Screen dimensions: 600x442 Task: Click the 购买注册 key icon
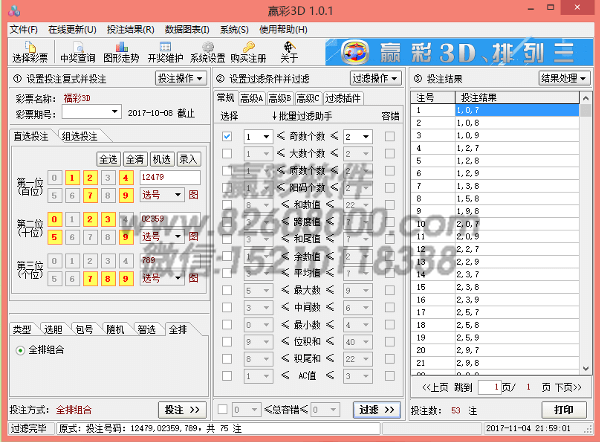click(x=248, y=52)
